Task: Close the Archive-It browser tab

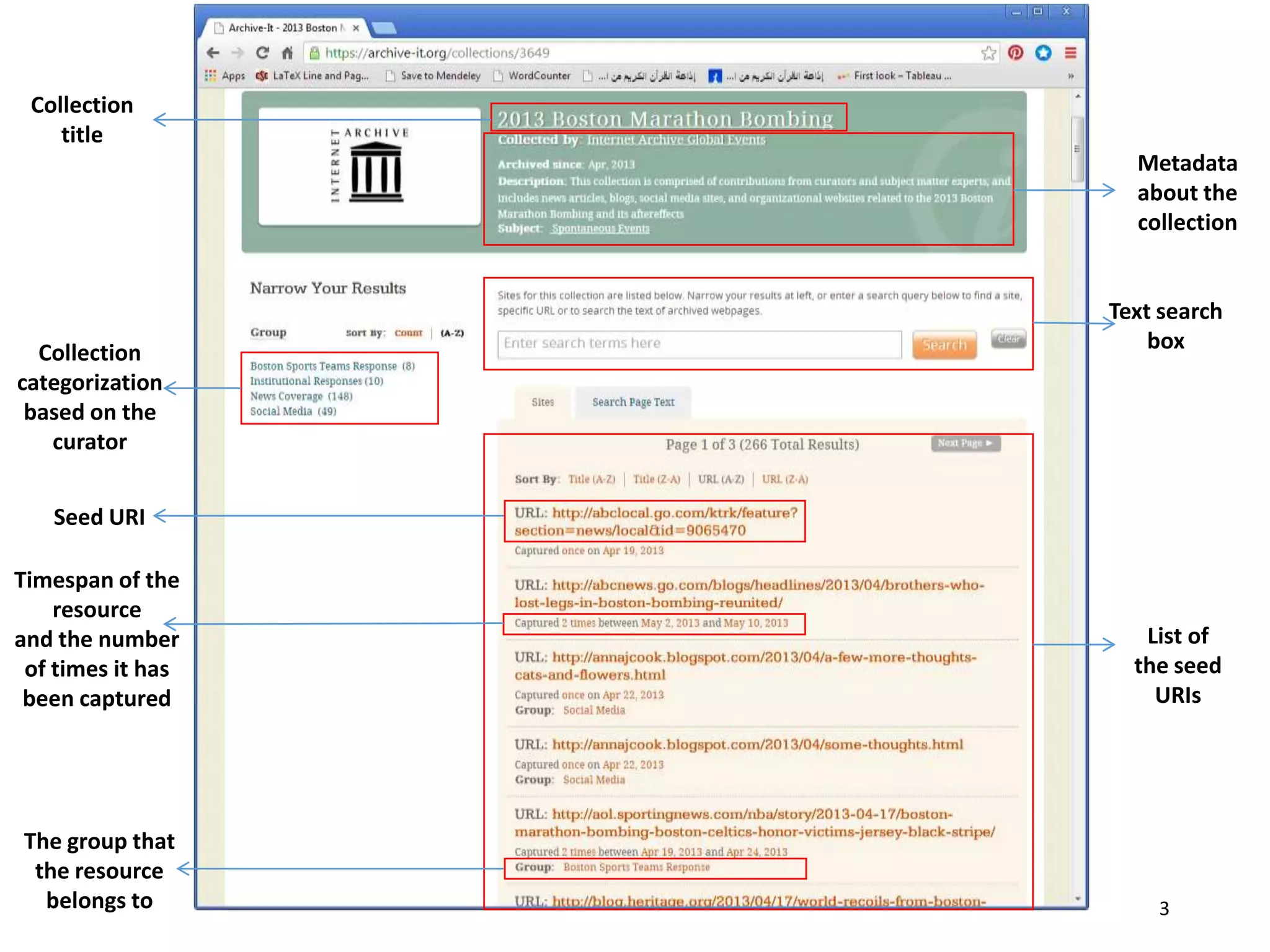Action: coord(356,28)
